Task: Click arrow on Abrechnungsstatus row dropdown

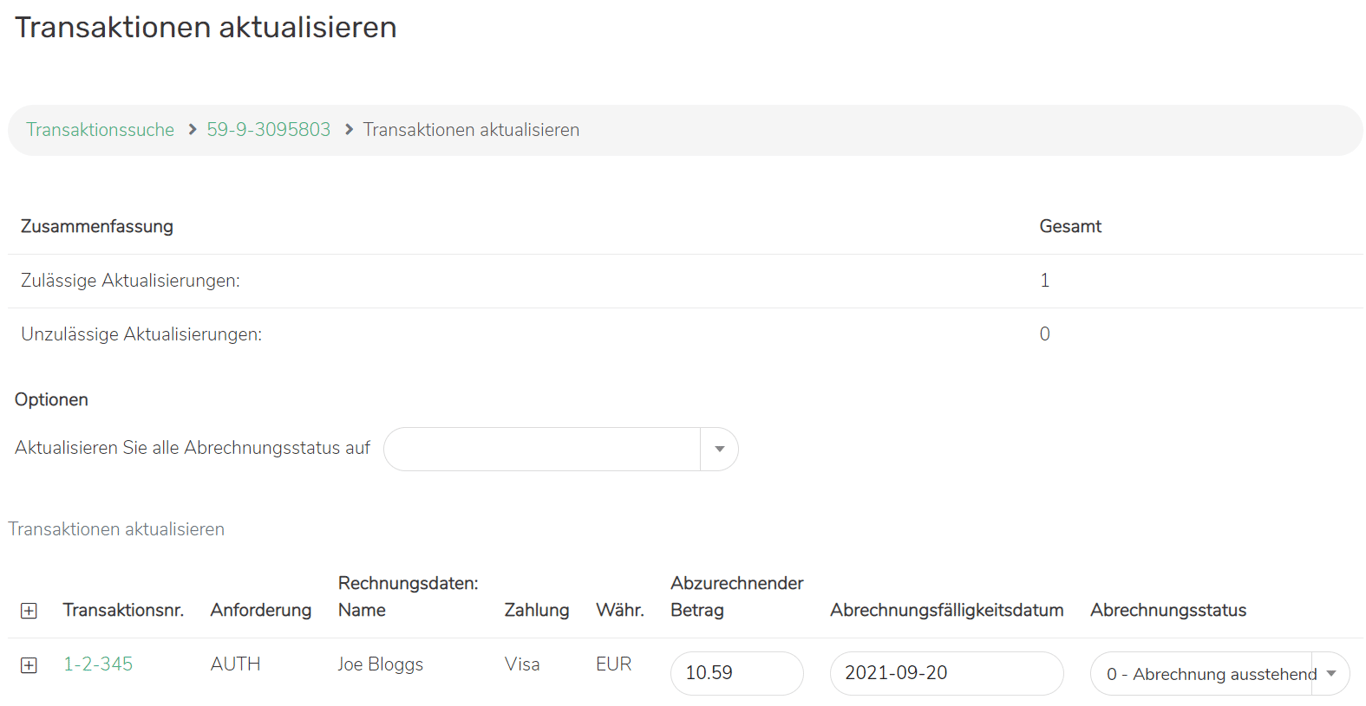Action: coord(1331,674)
